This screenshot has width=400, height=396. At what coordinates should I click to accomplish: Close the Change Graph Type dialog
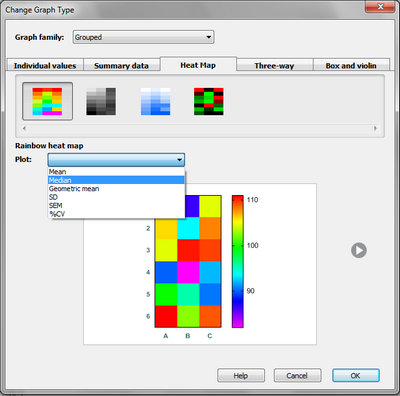pyautogui.click(x=380, y=7)
